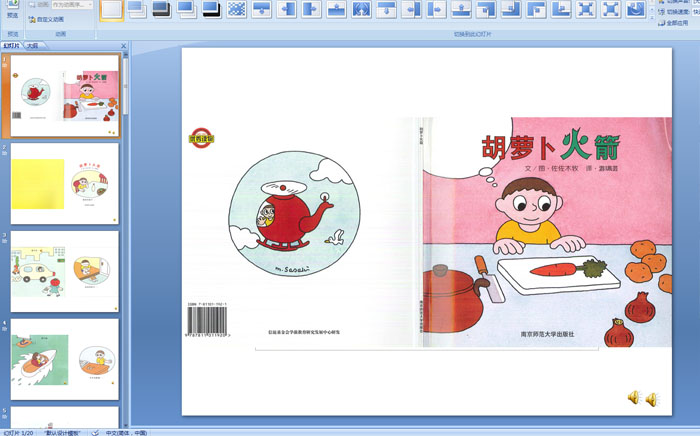This screenshot has width=700, height=436.
Task: Apply the Cut Through Black transition
Action: 212,9
